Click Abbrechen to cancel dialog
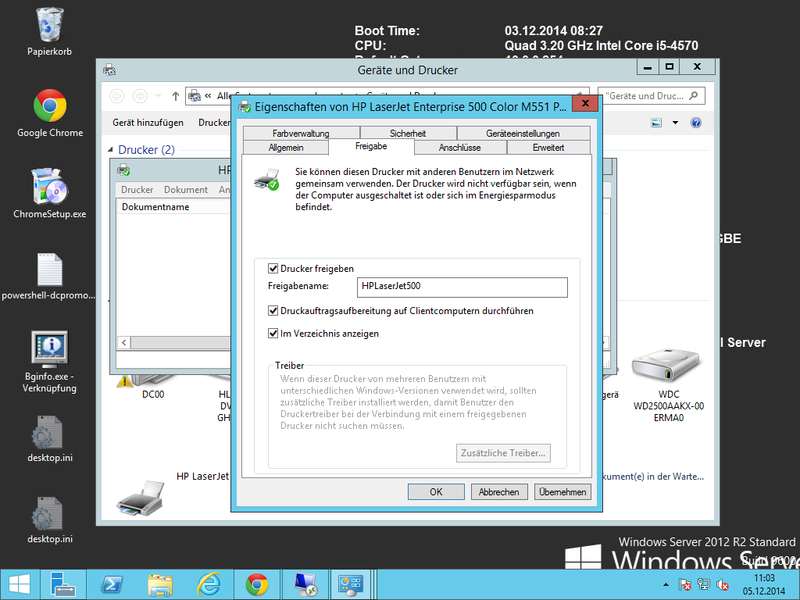 pyautogui.click(x=499, y=492)
